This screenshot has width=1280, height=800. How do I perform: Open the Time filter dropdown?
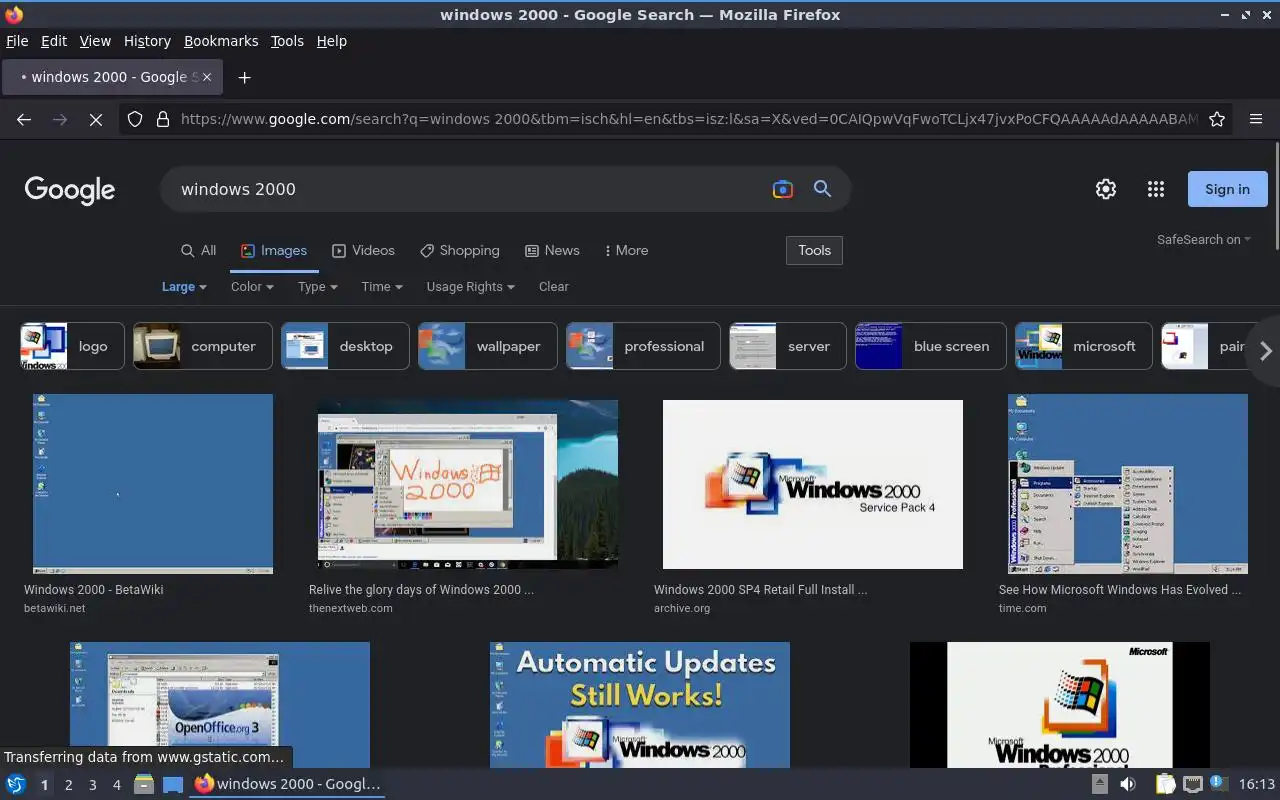click(x=382, y=286)
